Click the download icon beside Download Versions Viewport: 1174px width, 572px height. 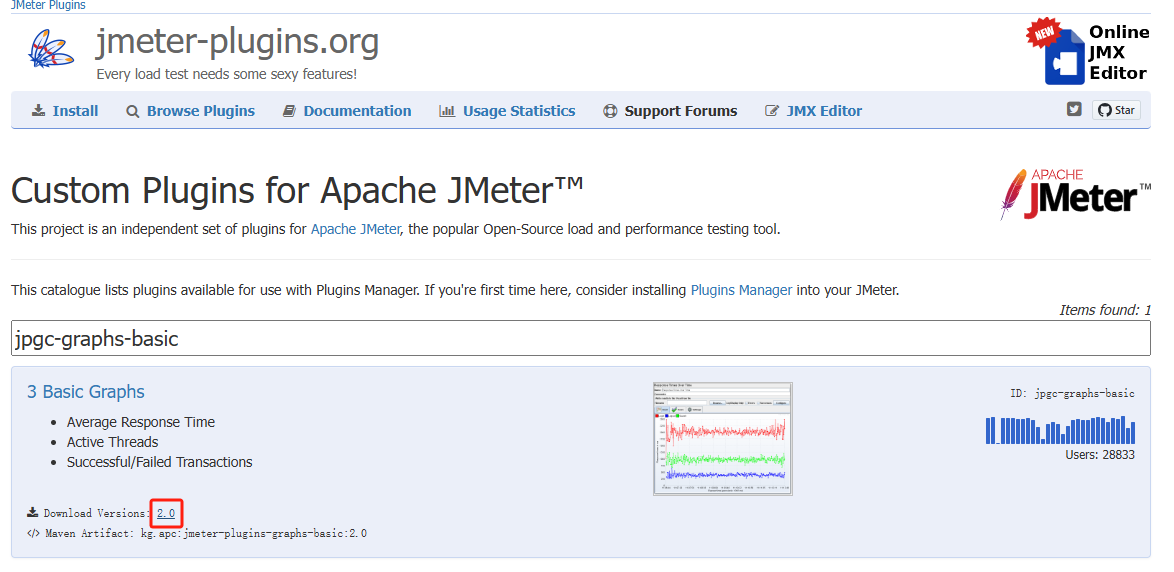(32, 513)
